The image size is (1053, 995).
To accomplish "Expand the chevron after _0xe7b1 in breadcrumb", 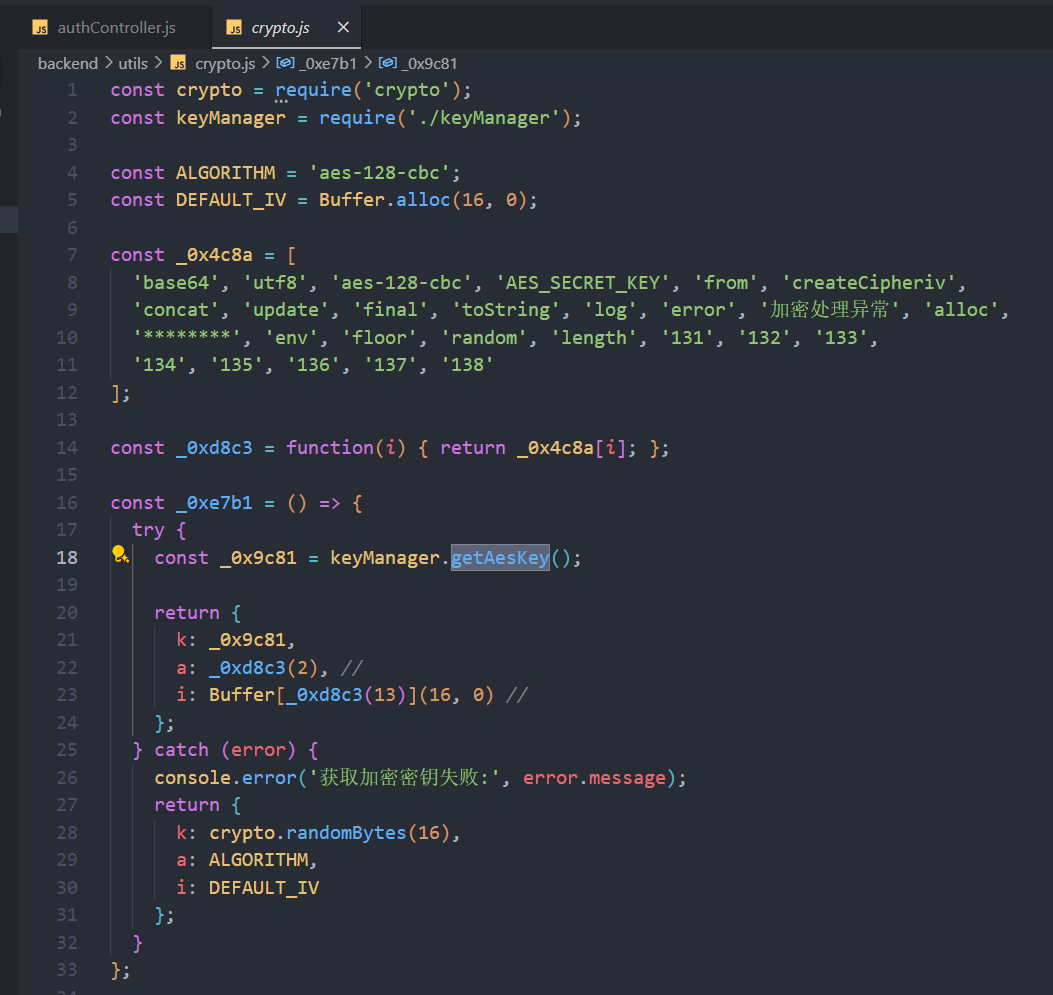I will pyautogui.click(x=368, y=62).
